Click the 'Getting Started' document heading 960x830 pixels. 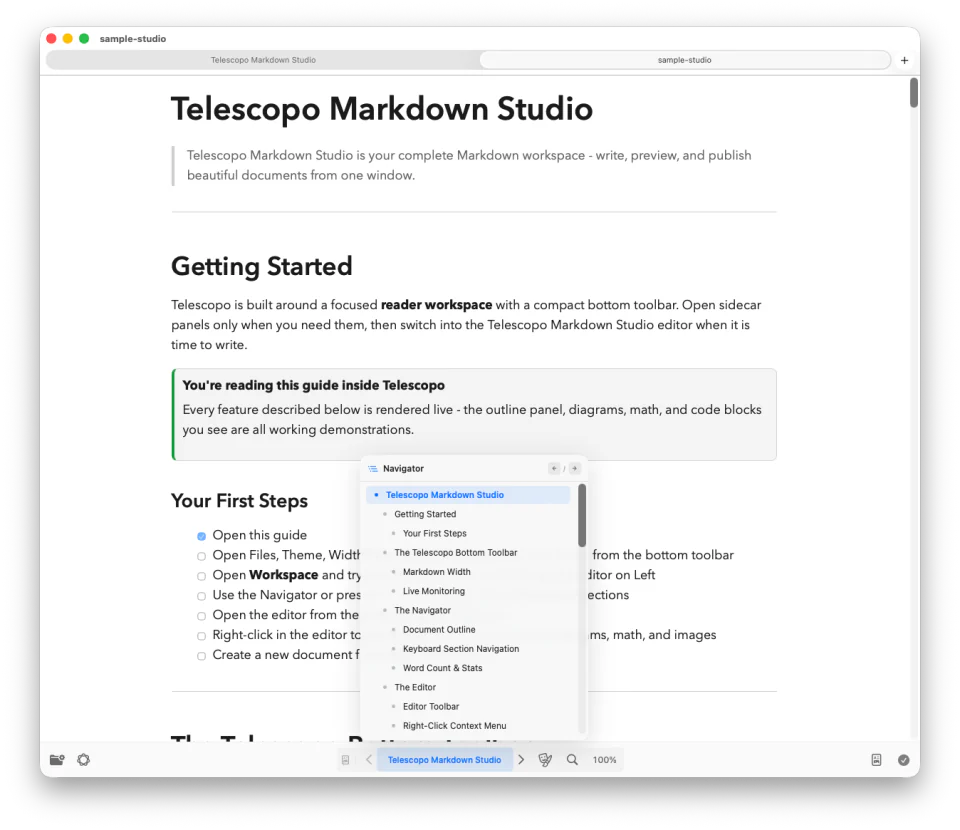(261, 266)
